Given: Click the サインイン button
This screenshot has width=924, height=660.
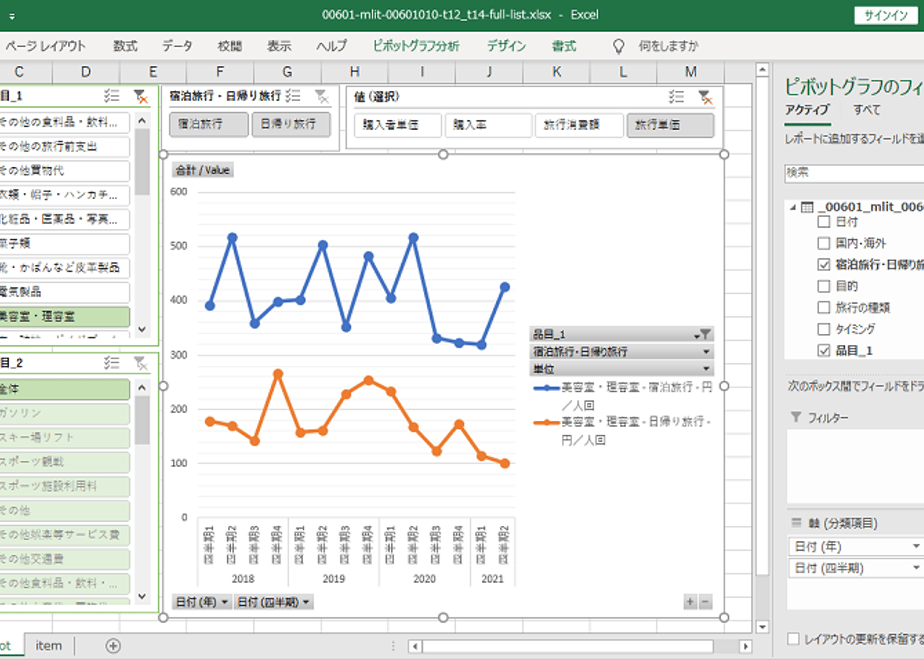Looking at the screenshot, I should click(886, 15).
